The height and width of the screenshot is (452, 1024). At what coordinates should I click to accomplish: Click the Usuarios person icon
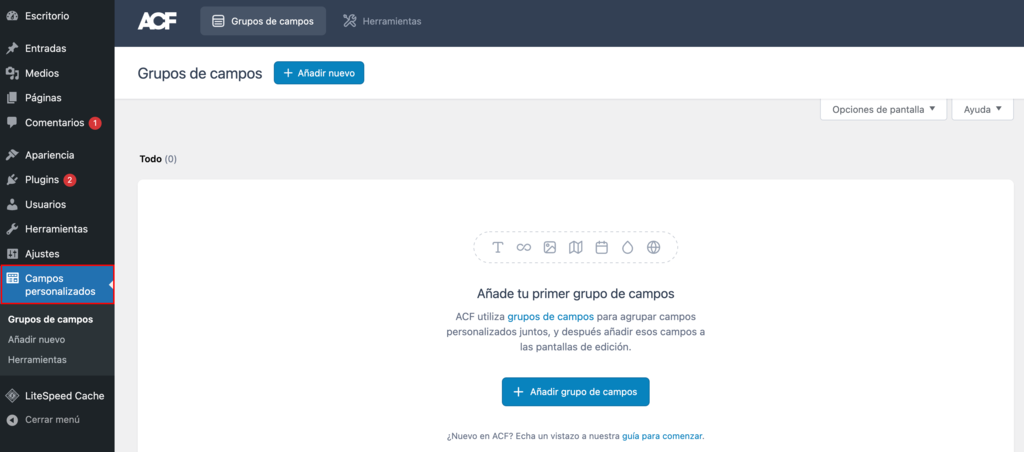pyautogui.click(x=11, y=204)
